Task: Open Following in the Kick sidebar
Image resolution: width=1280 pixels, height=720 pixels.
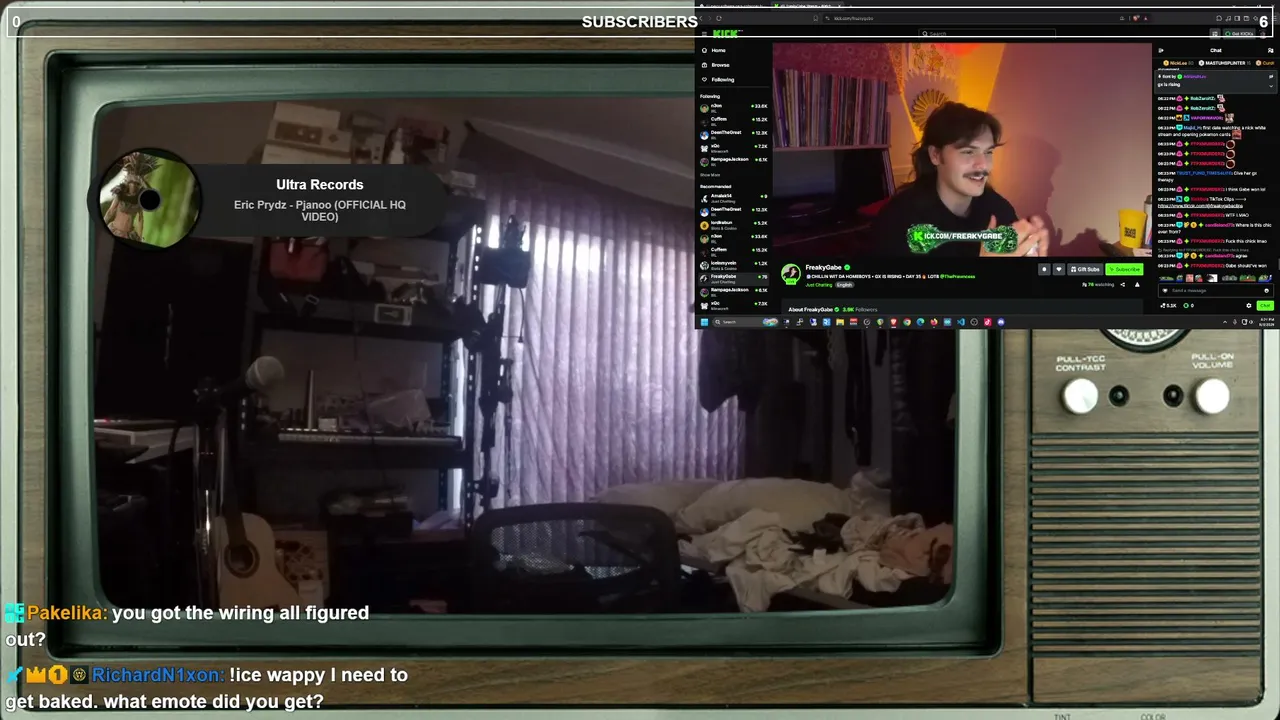Action: coord(718,80)
